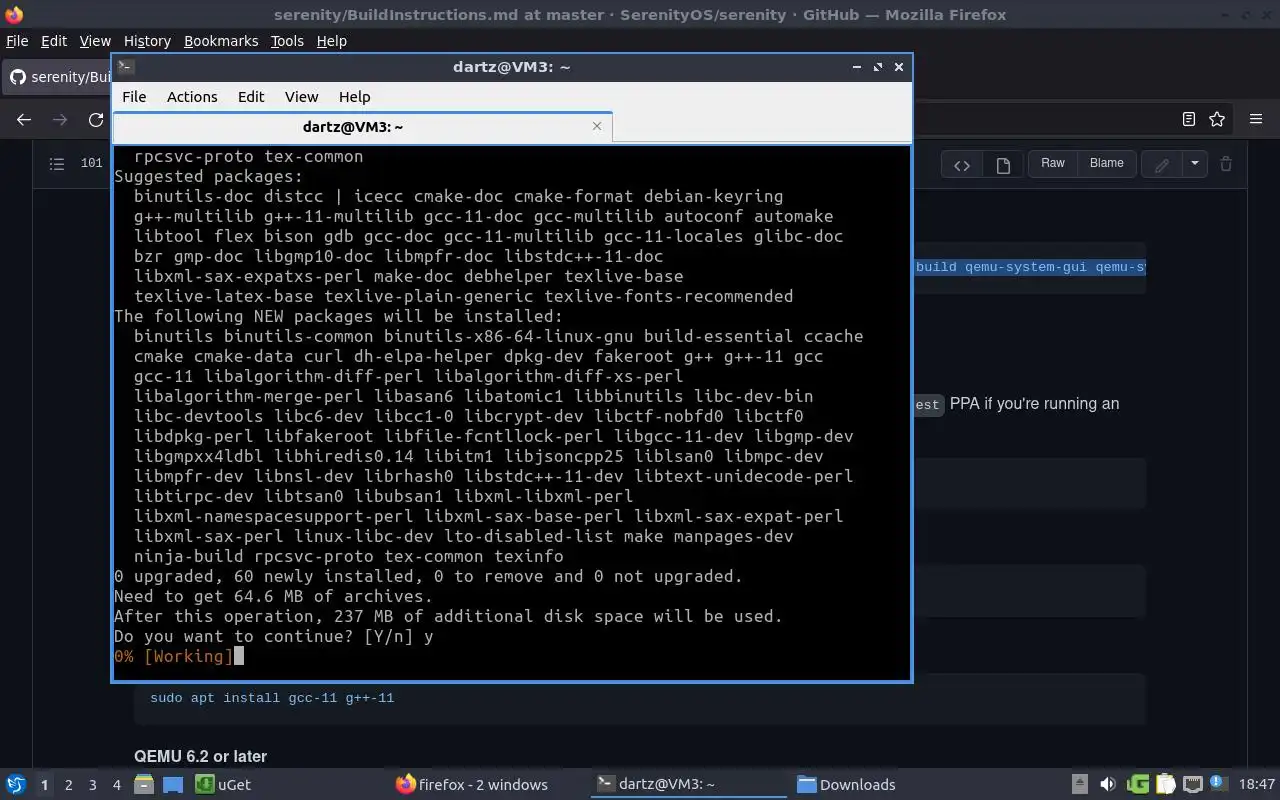Viewport: 1280px width, 800px height.
Task: Open Firefox's Tools menu
Action: click(x=287, y=41)
